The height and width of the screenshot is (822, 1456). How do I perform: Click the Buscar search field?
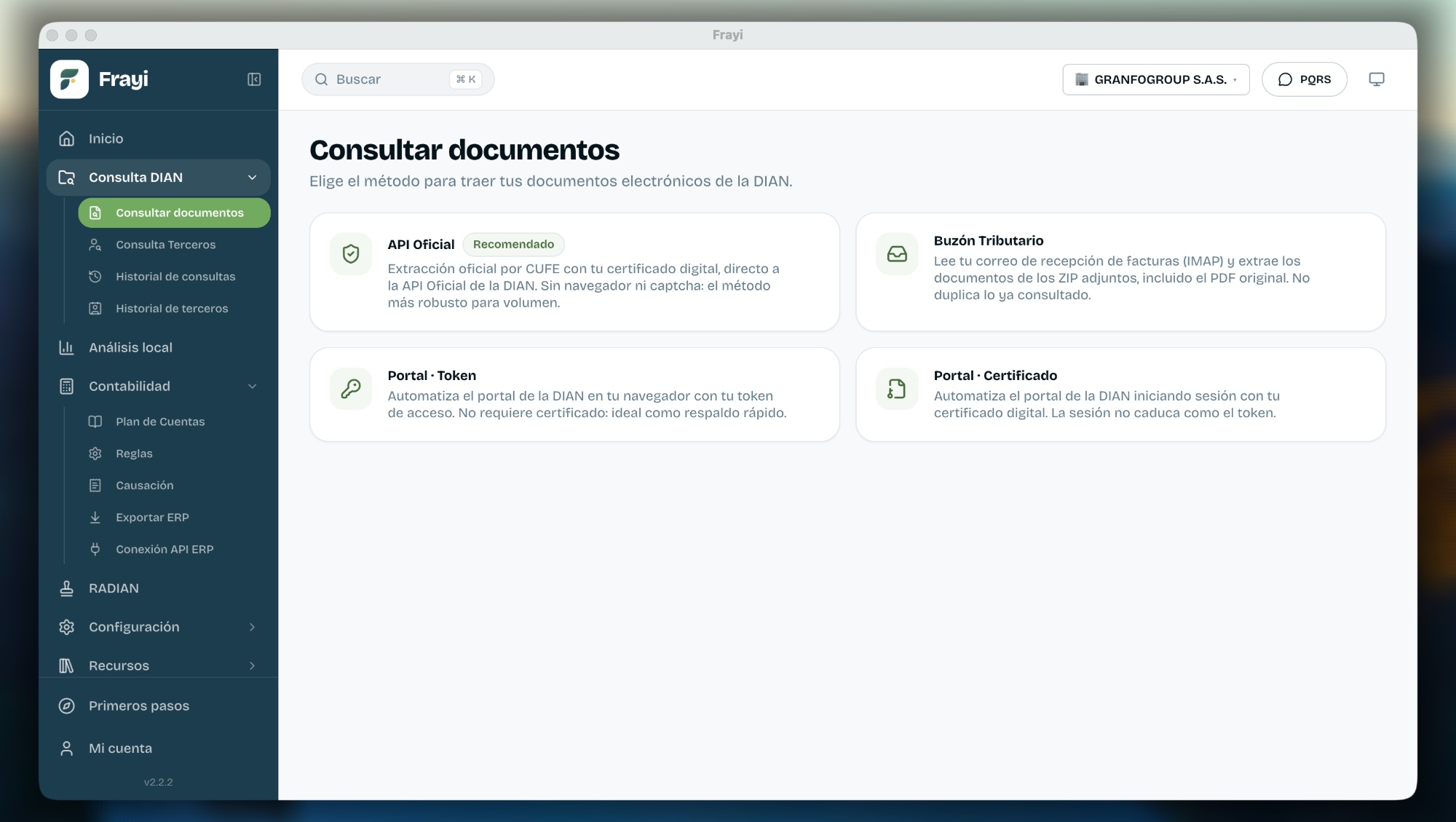click(397, 79)
